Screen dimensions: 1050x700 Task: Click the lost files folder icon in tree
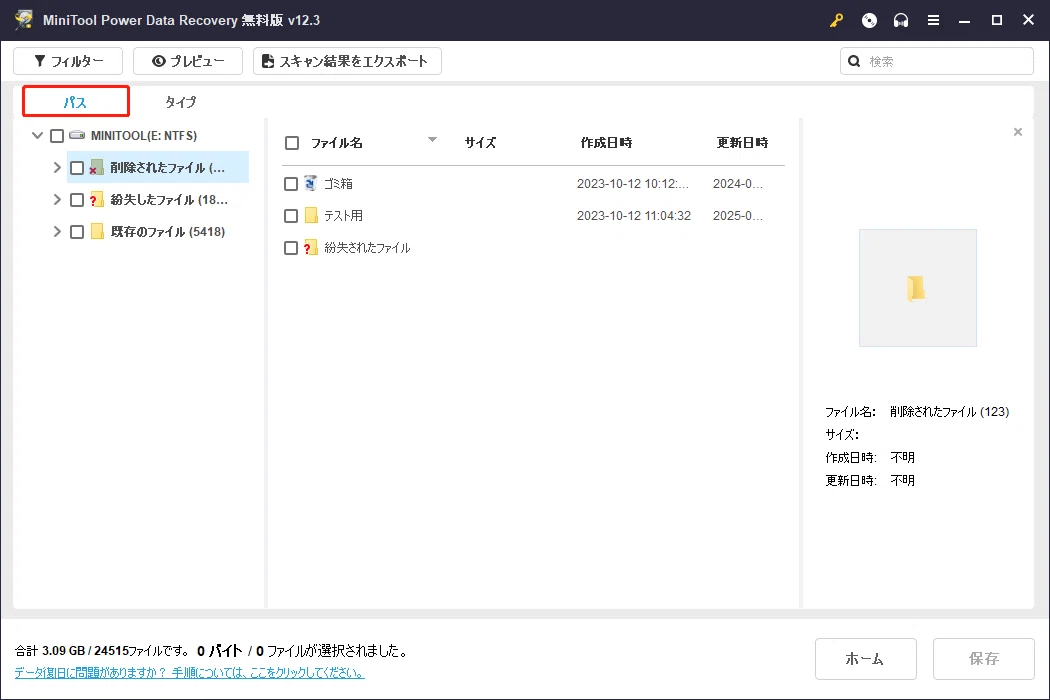pos(96,200)
